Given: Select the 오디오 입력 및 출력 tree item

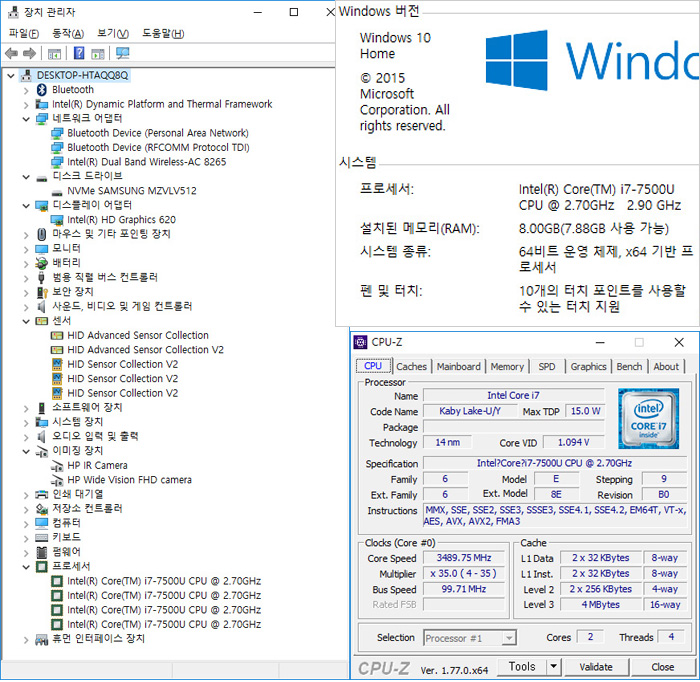Looking at the screenshot, I should click(x=95, y=436).
